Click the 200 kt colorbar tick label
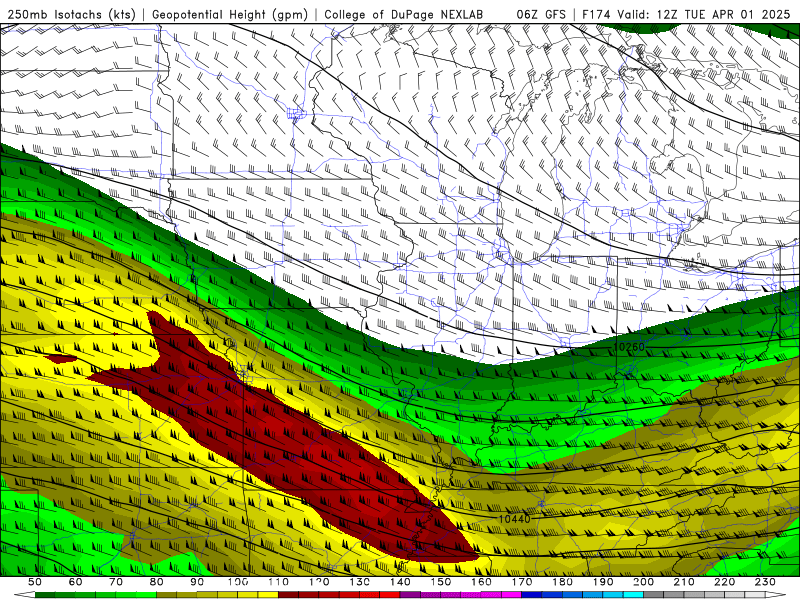The height and width of the screenshot is (600, 800). (643, 582)
